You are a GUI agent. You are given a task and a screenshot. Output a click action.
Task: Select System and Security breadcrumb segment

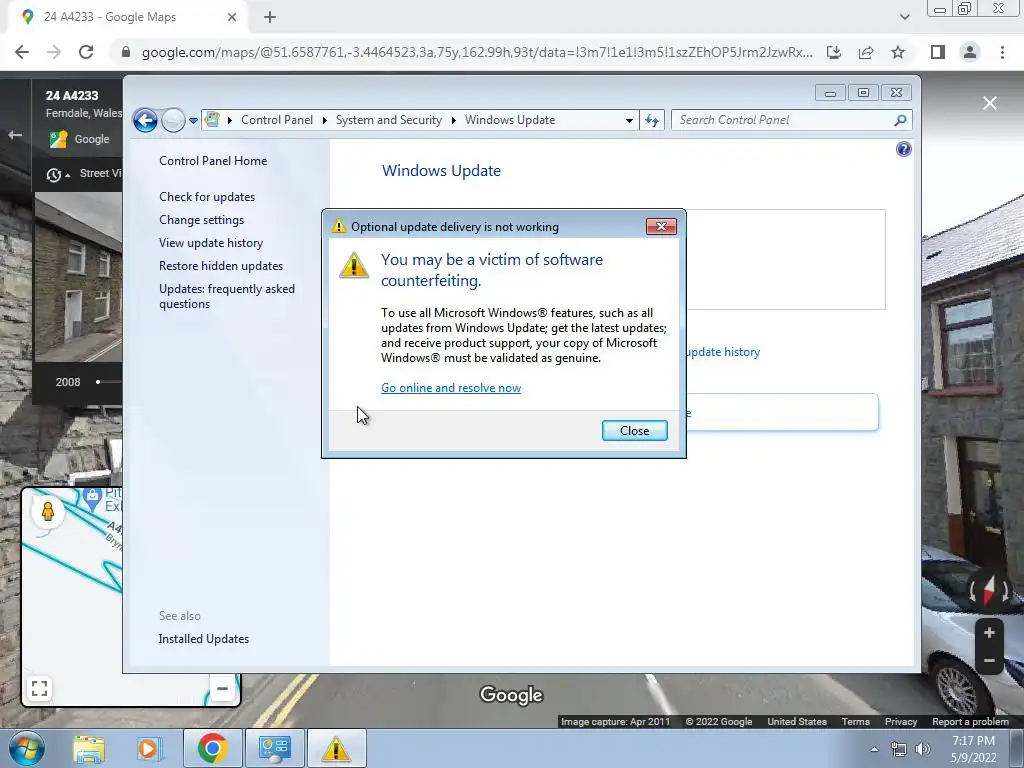click(389, 120)
